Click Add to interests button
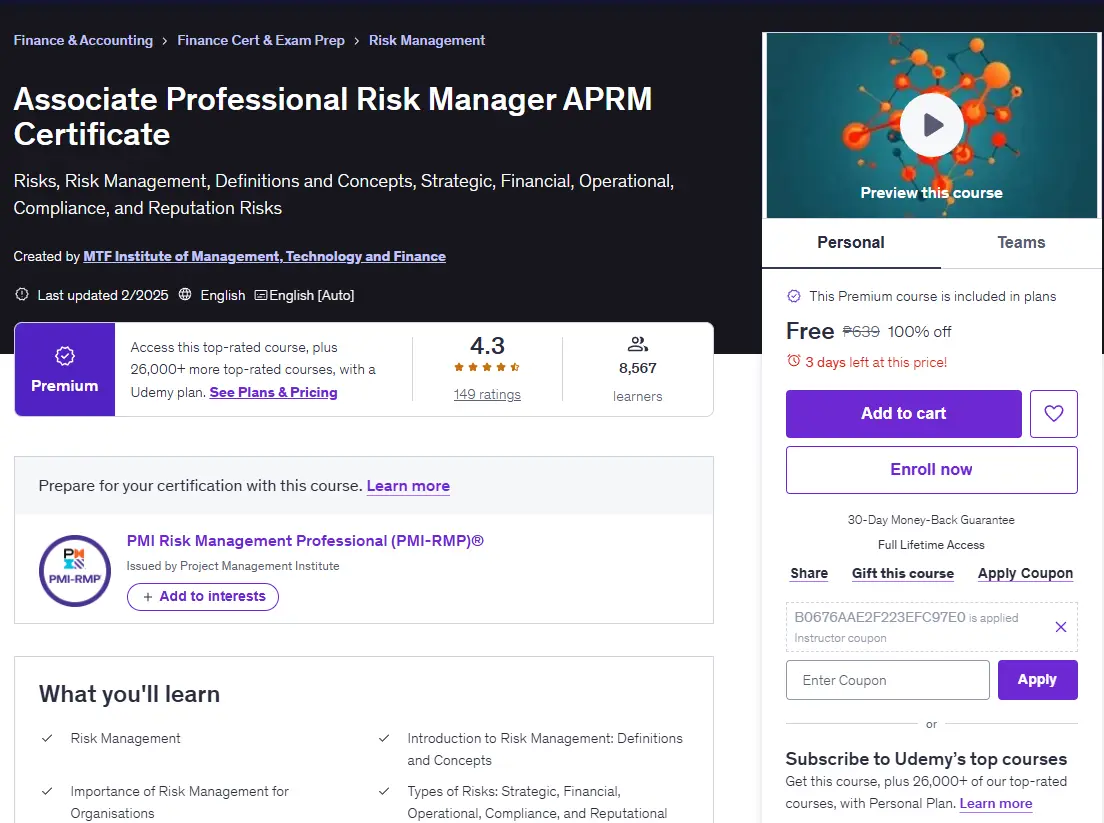Screen dimensions: 1104x823 click(203, 596)
